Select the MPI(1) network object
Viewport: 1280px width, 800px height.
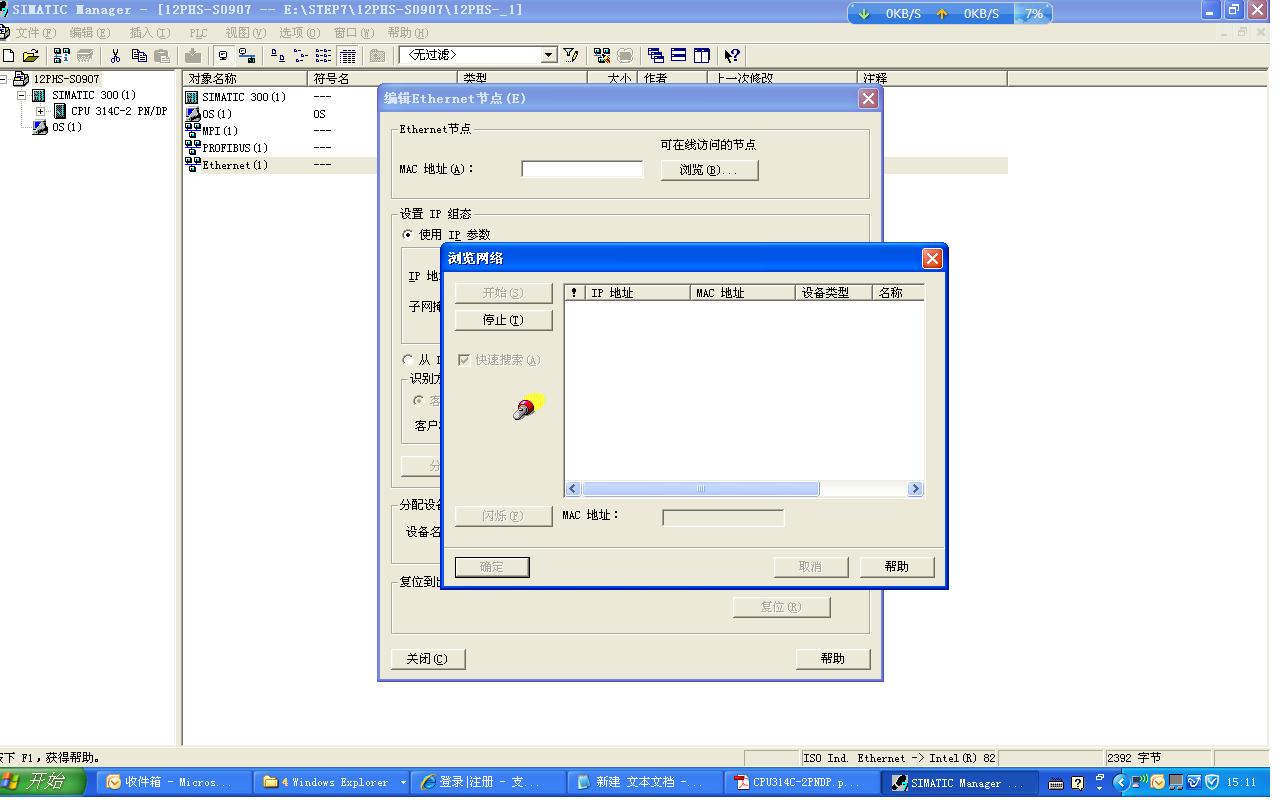pos(219,131)
